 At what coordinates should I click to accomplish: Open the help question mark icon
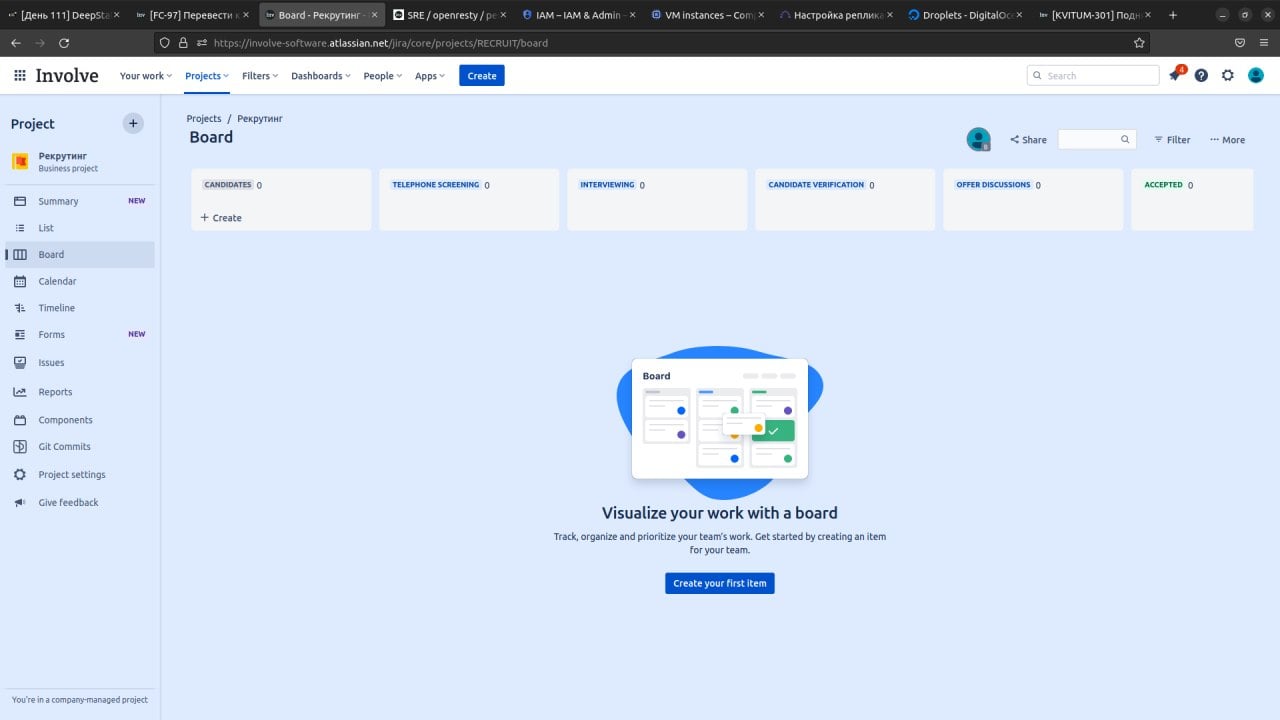coord(1201,75)
